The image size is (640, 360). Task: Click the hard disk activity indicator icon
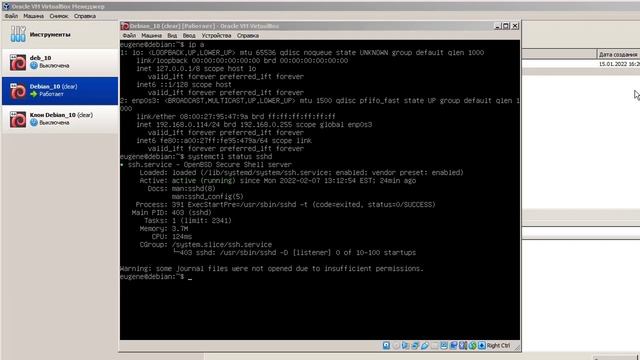[x=386, y=345]
